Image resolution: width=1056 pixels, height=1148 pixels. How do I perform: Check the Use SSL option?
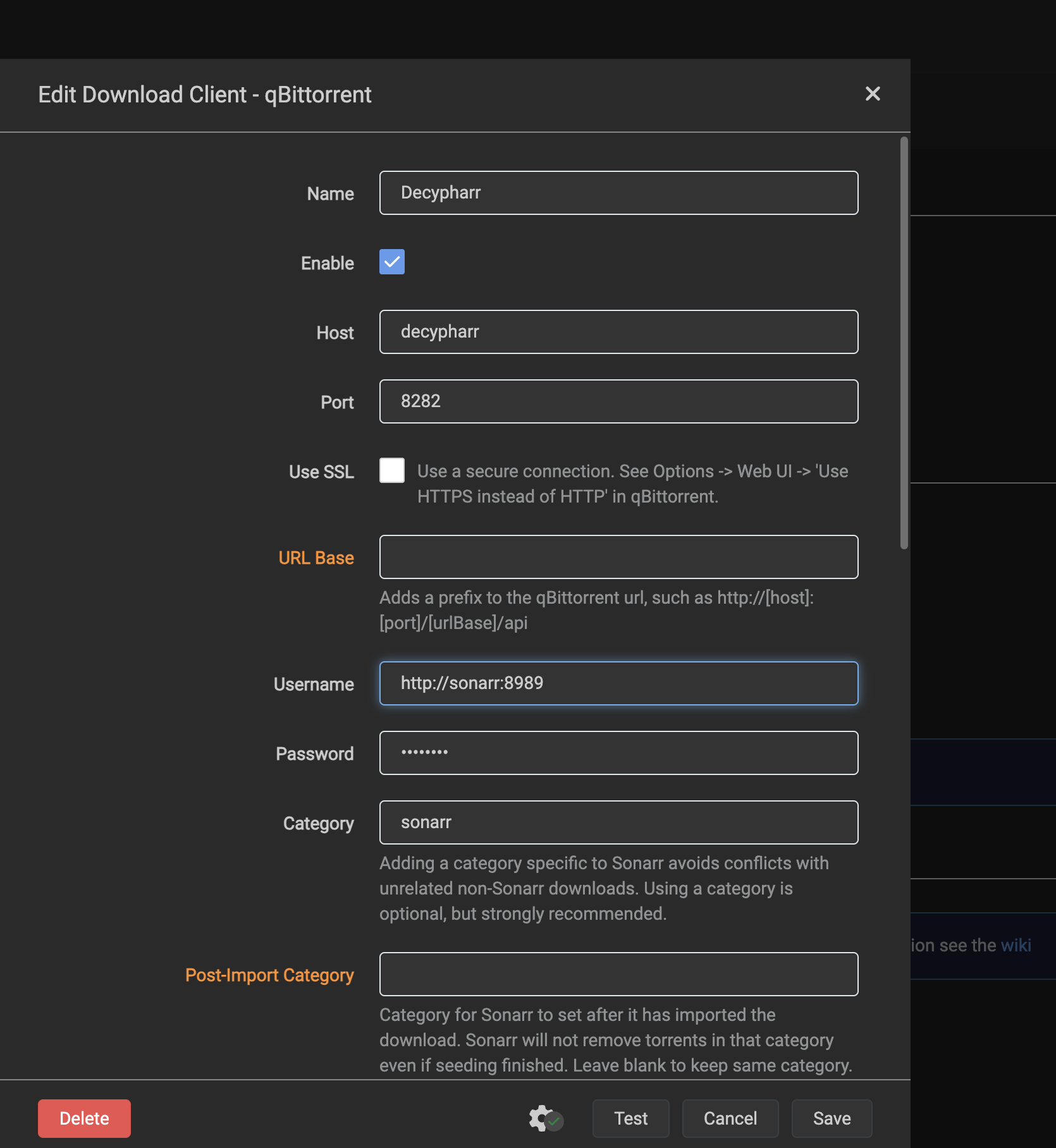tap(391, 470)
